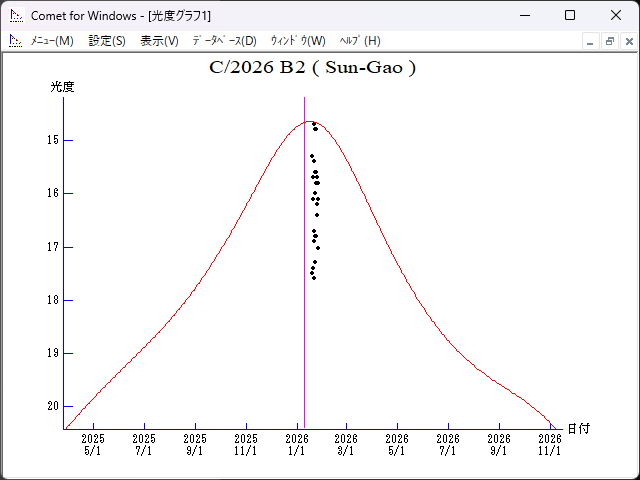Click the graph document icon in menu bar

15,41
